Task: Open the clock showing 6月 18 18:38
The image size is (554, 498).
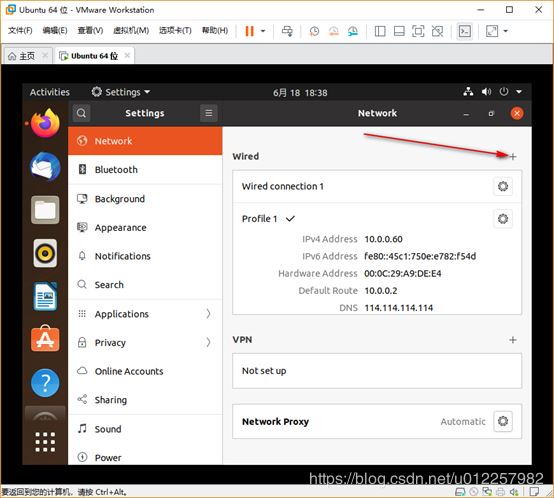Action: click(300, 93)
